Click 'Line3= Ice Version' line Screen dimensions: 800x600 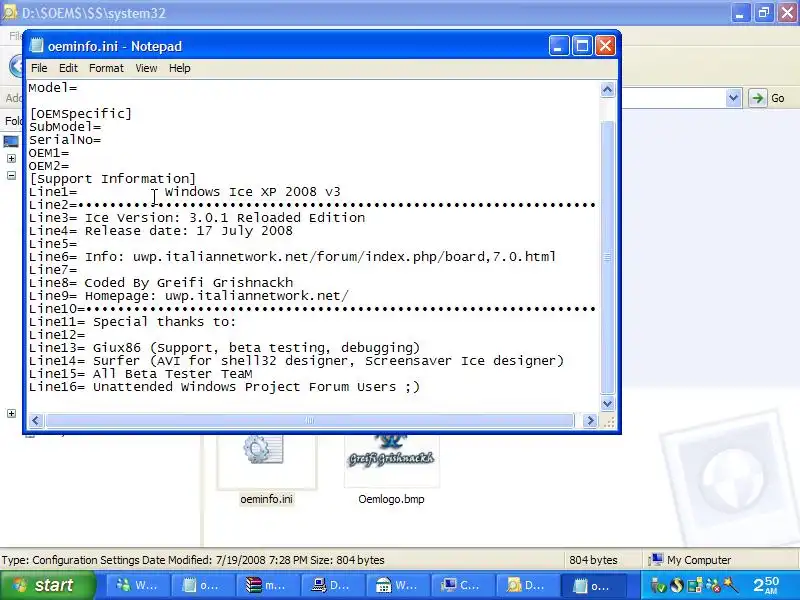click(x=197, y=218)
